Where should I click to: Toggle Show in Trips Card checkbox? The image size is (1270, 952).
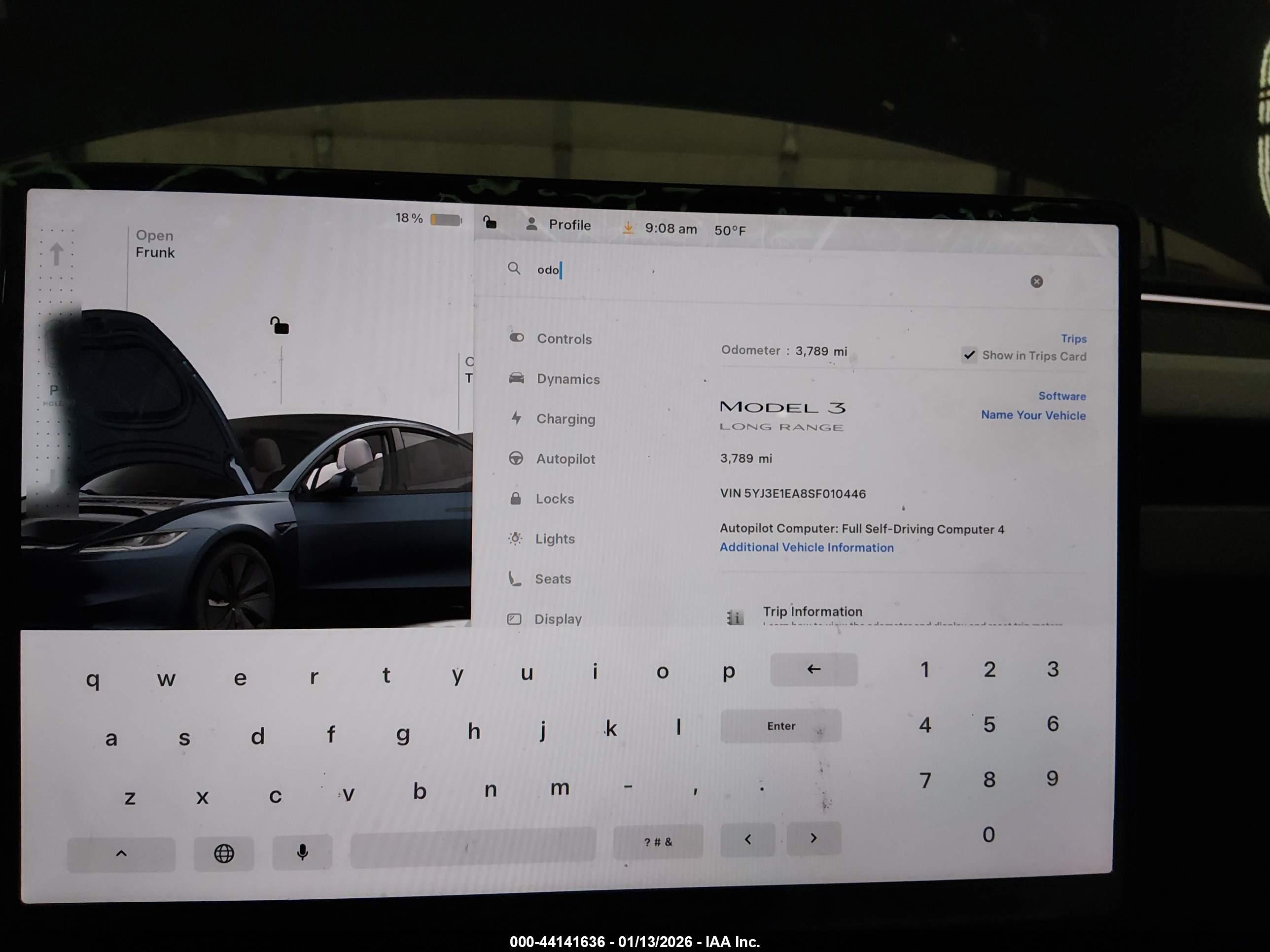[970, 355]
